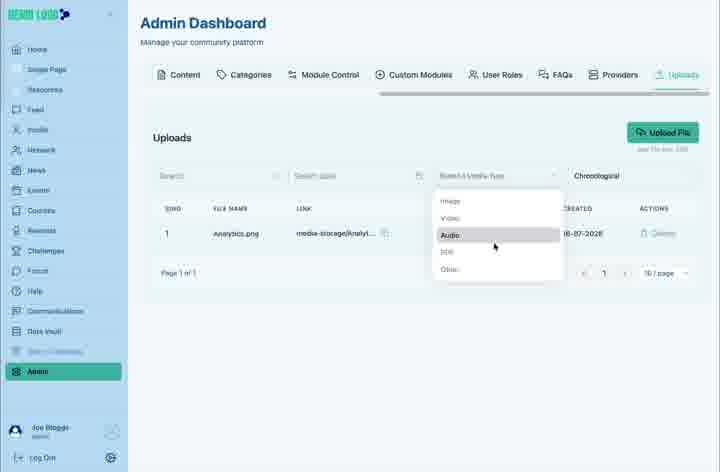Choose Video from media type list

click(498, 219)
